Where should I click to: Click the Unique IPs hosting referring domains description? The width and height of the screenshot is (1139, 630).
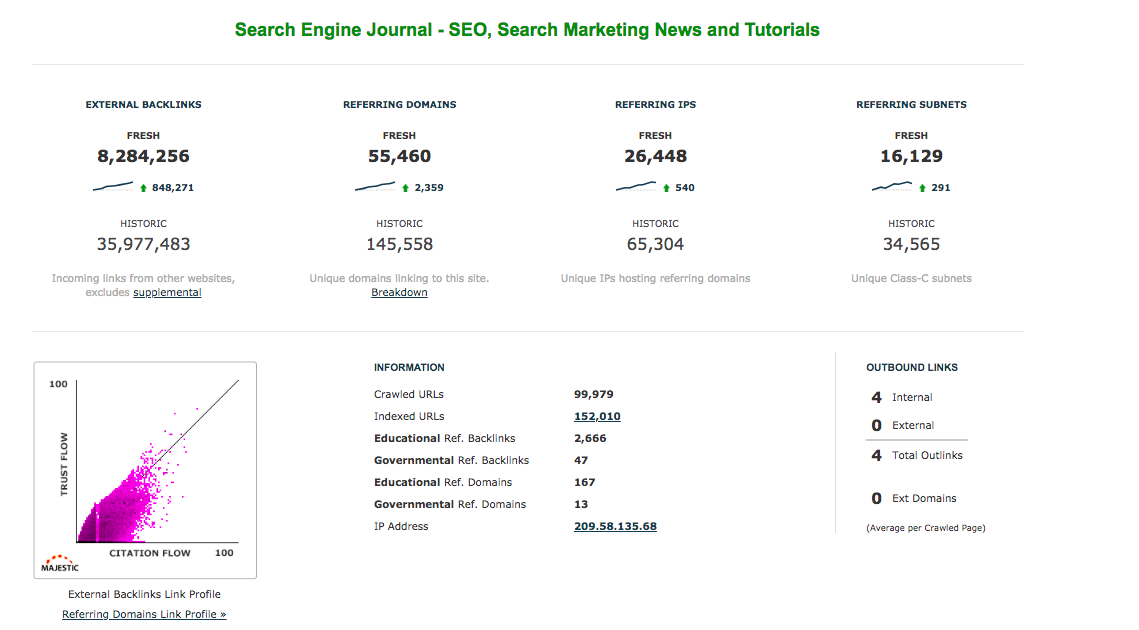coord(655,278)
